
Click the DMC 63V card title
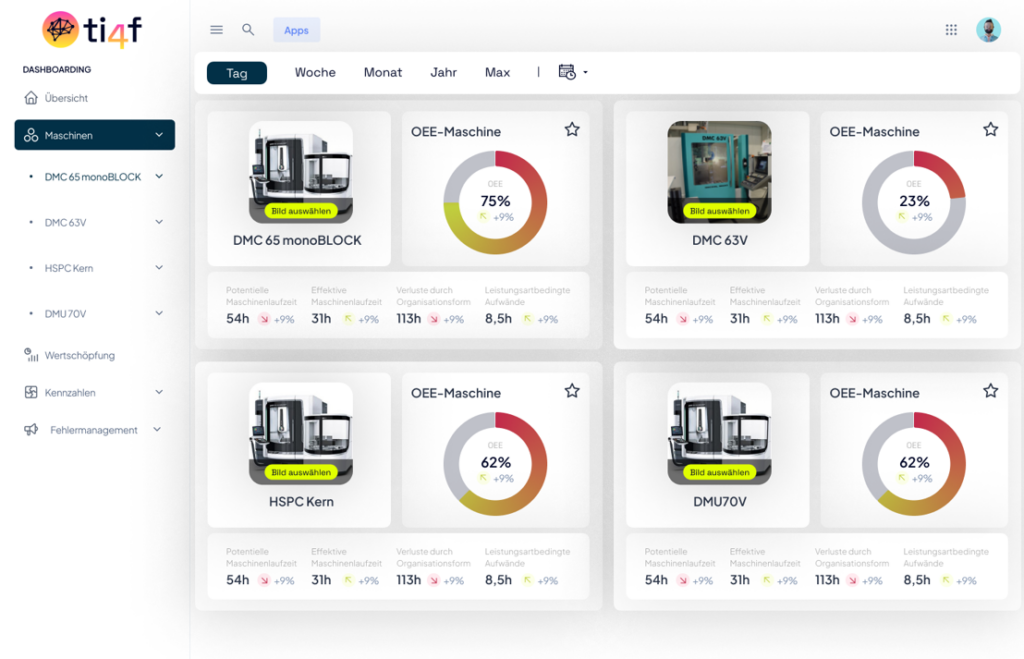[x=720, y=240]
